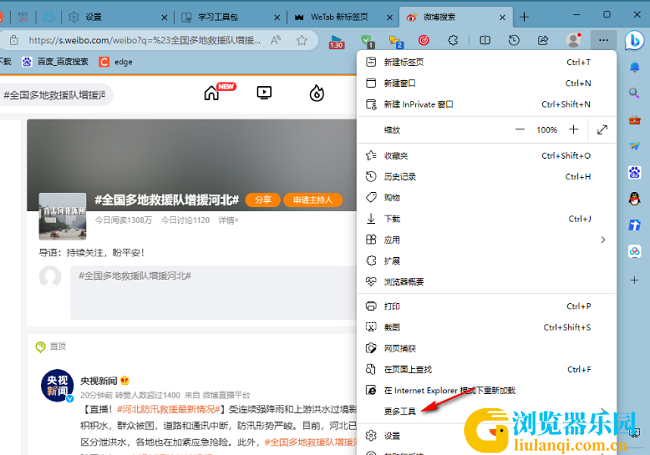Open sidebar Baidu paw icon

pos(634,172)
